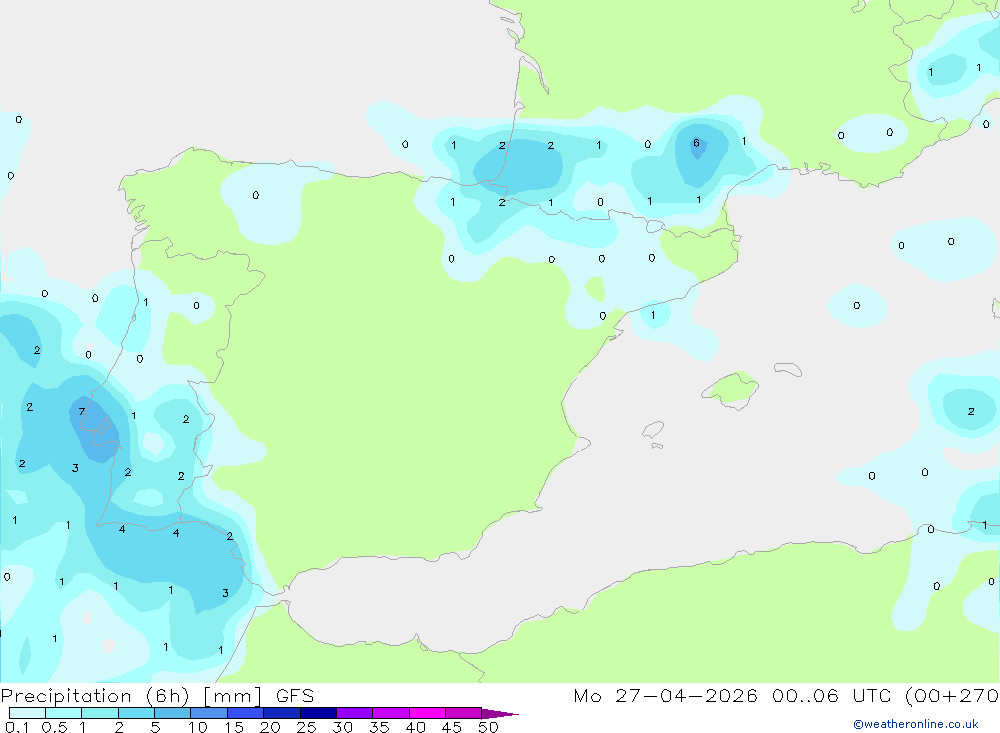The width and height of the screenshot is (1000, 733).
Task: Click Mallorca island on the map
Action: [x=731, y=389]
